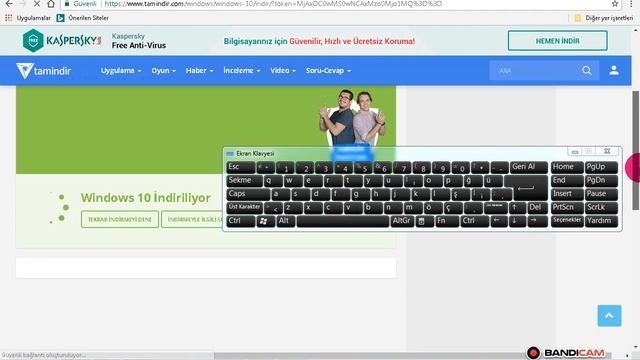Image resolution: width=640 pixels, height=360 pixels.
Task: Open the user account icon
Action: (614, 71)
